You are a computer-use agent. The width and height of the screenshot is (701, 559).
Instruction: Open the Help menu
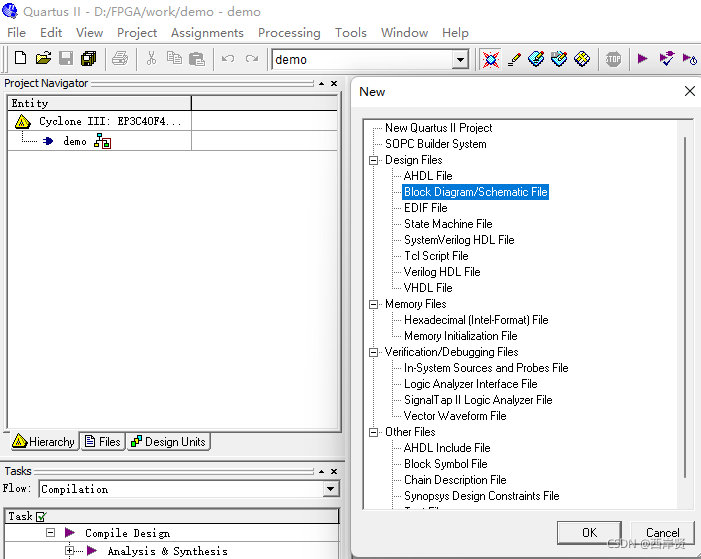pyautogui.click(x=455, y=33)
